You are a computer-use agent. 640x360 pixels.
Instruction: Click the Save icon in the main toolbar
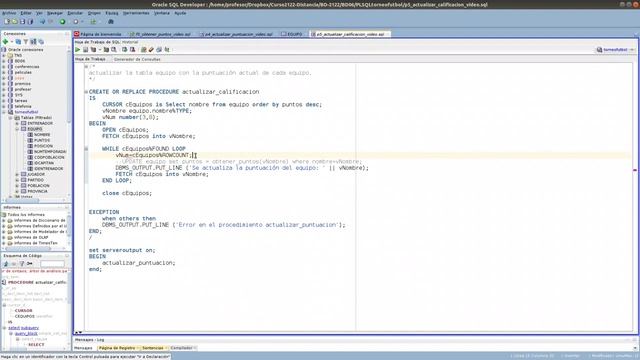(x=22, y=22)
